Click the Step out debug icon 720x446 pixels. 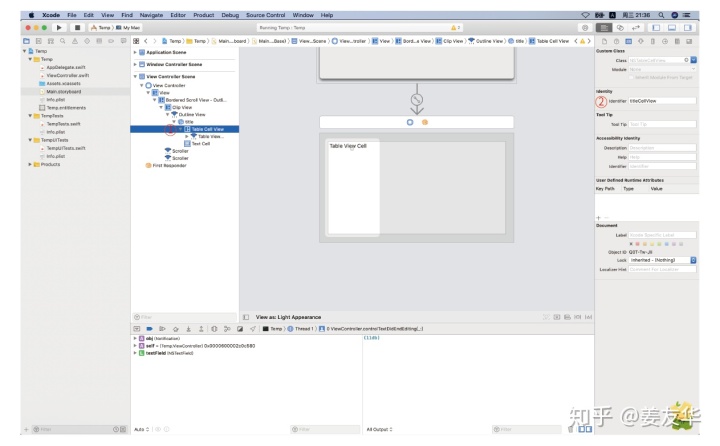pyautogui.click(x=201, y=329)
